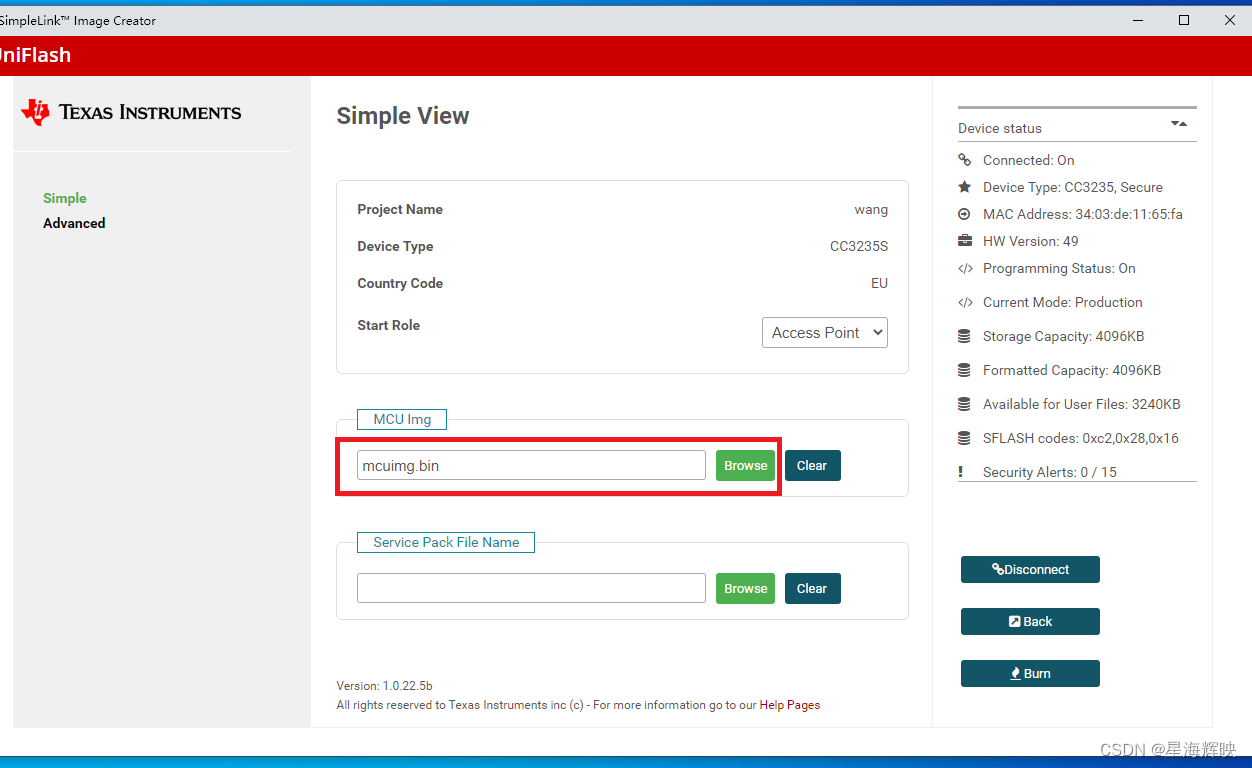Screen dimensions: 1252x768
Task: Click the Available for User Files: 3240KB text
Action: coord(1082,404)
